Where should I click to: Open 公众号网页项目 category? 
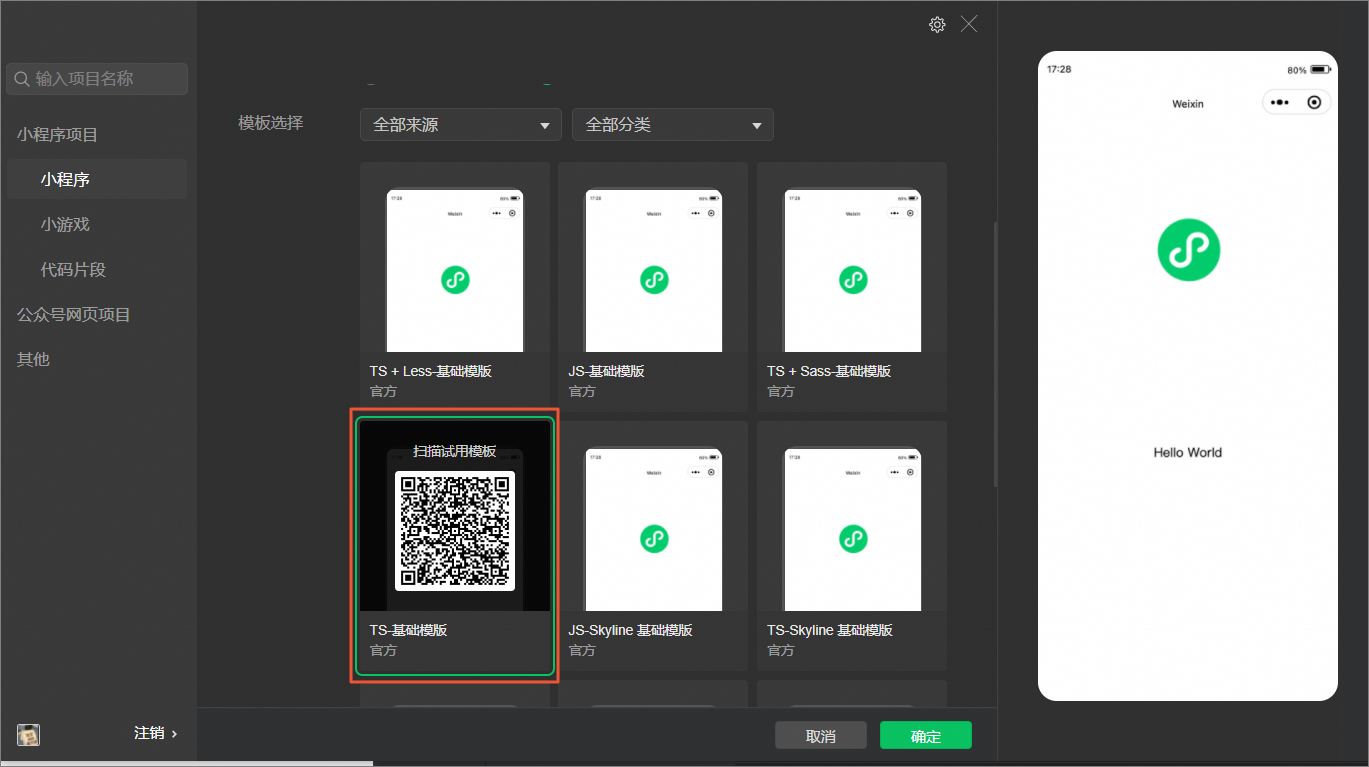click(x=73, y=315)
